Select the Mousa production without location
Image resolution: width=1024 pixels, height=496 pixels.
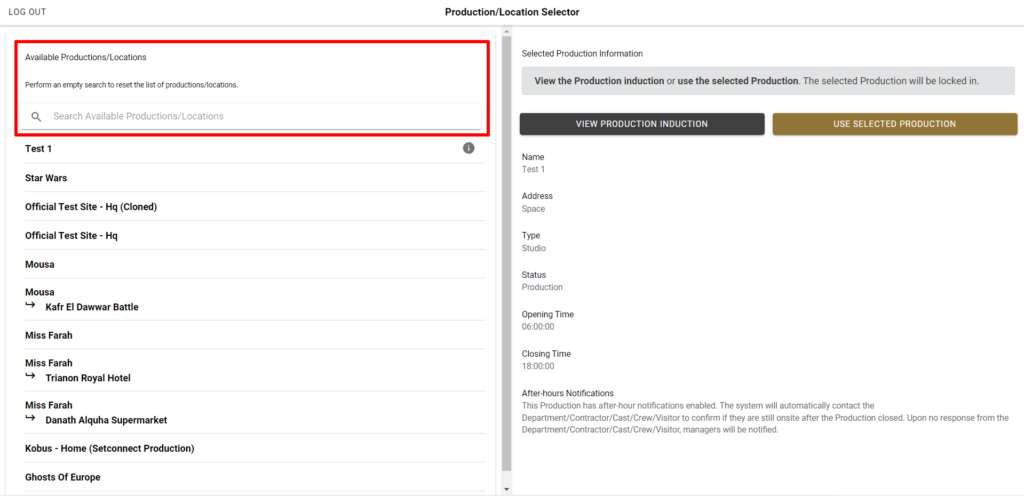click(255, 264)
